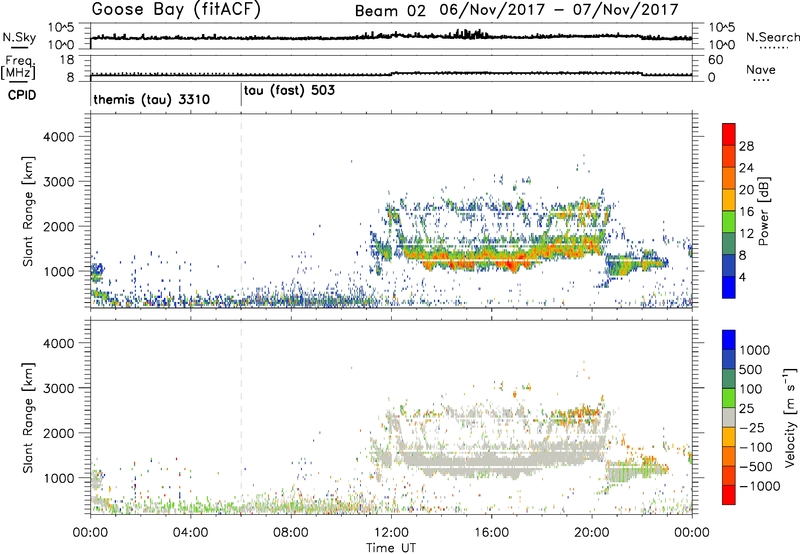
Task: Click the dashed CPID change line in power panel
Action: point(241,211)
